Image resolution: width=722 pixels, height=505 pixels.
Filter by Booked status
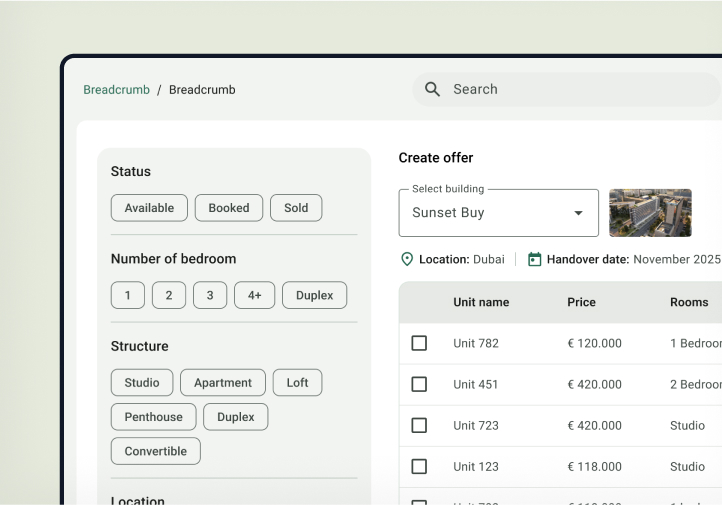point(229,208)
